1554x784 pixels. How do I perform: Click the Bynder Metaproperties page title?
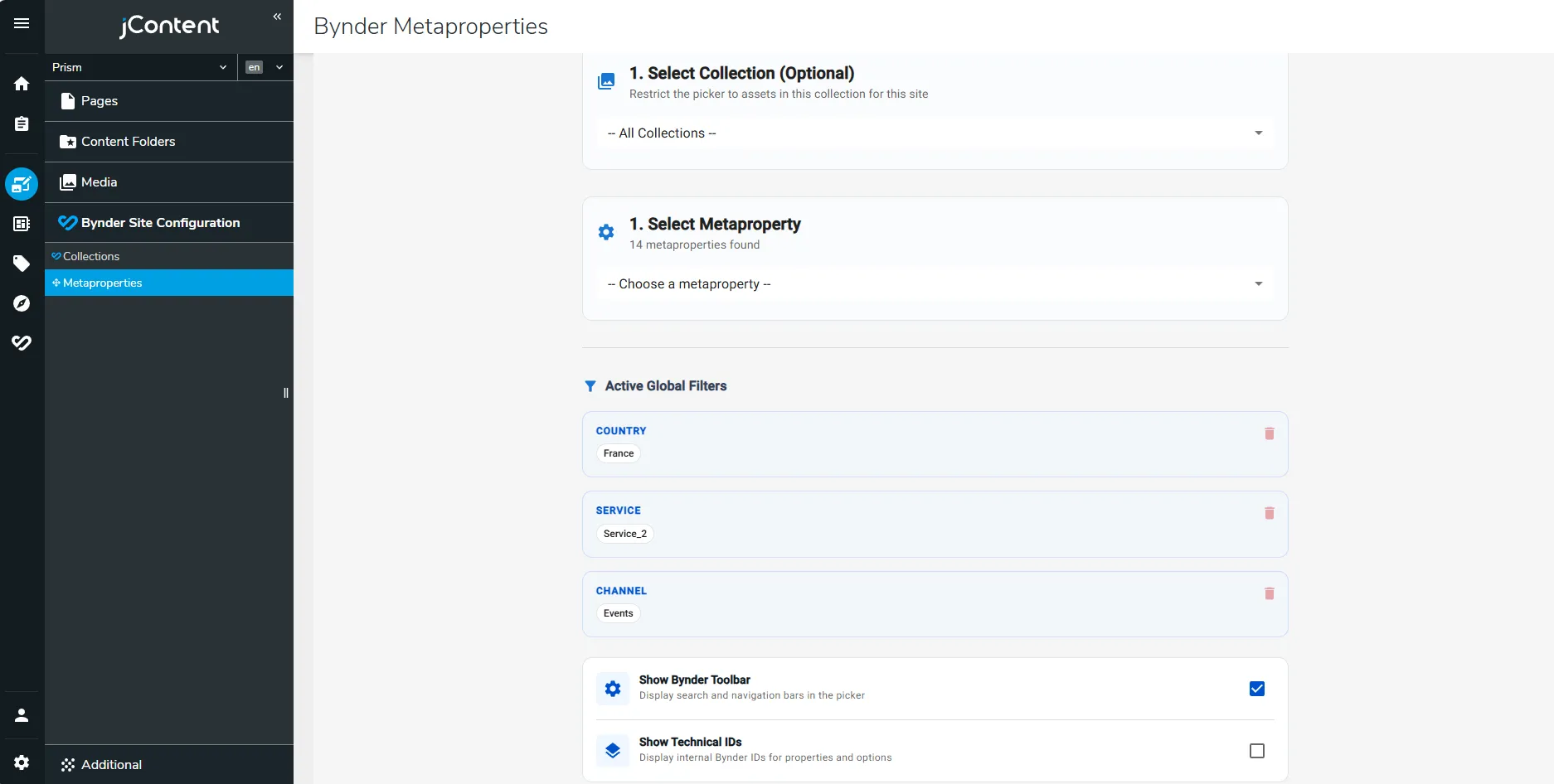click(x=430, y=27)
